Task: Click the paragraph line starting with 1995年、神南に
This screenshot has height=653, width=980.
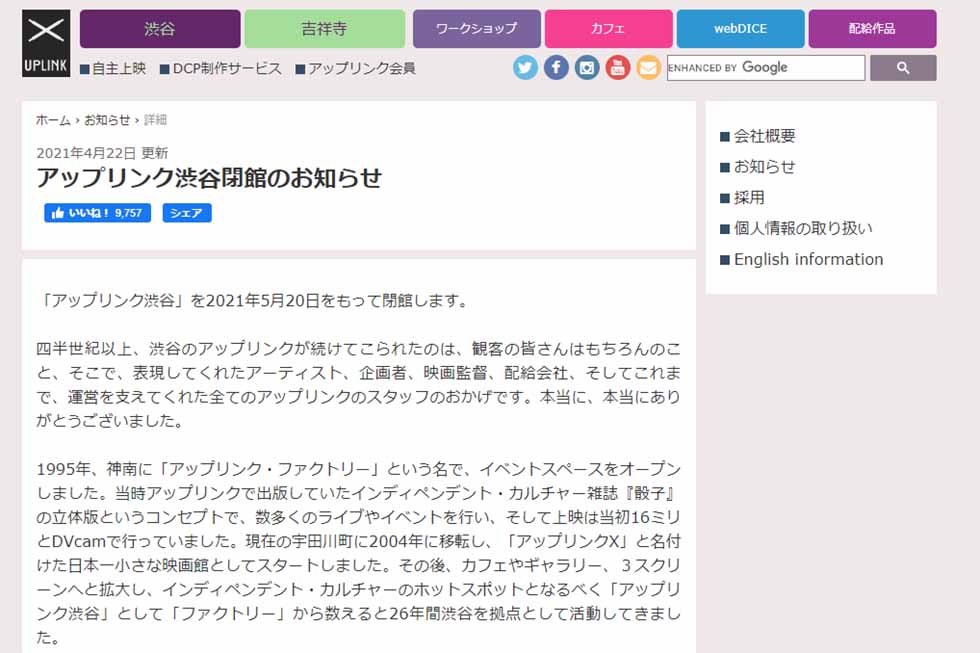Action: coord(359,469)
